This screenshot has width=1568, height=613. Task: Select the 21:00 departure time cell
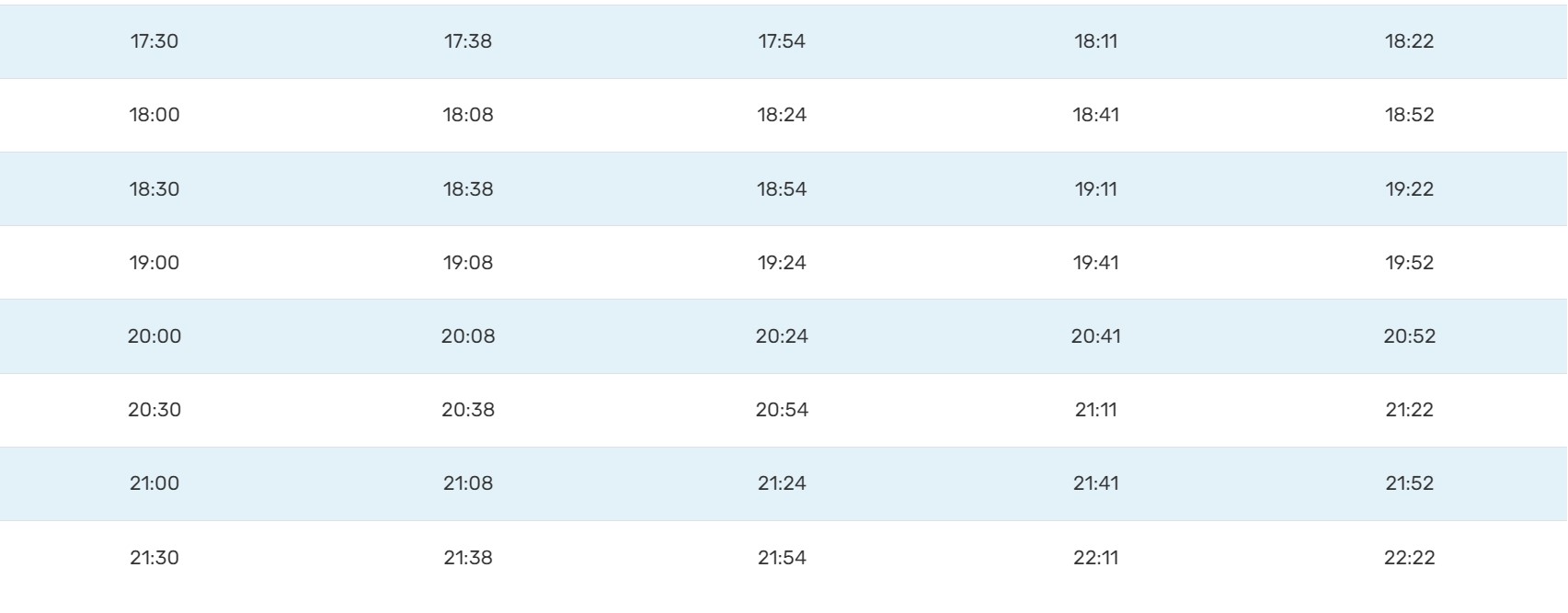(155, 483)
